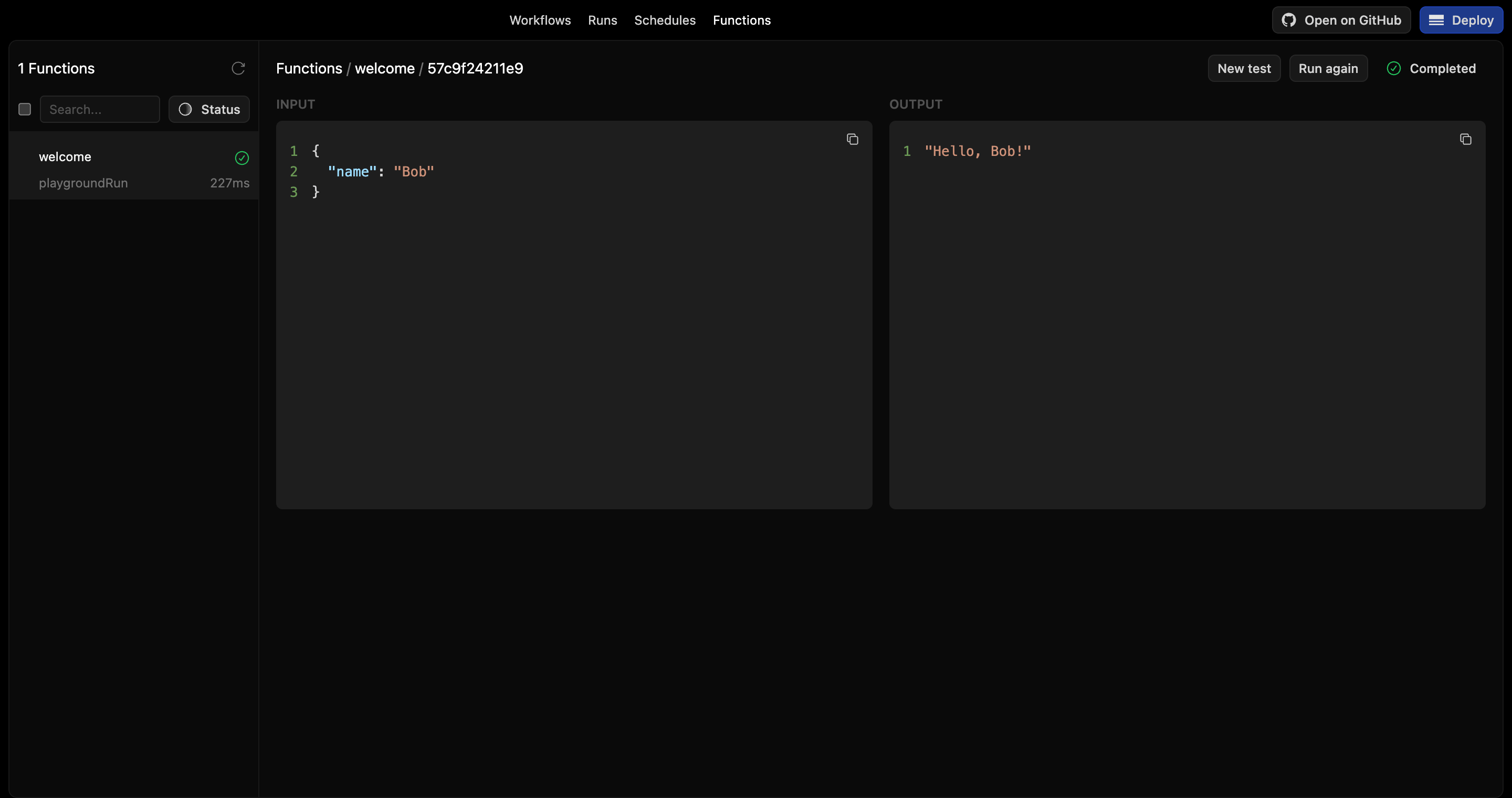
Task: Click the Run again button
Action: click(1328, 68)
